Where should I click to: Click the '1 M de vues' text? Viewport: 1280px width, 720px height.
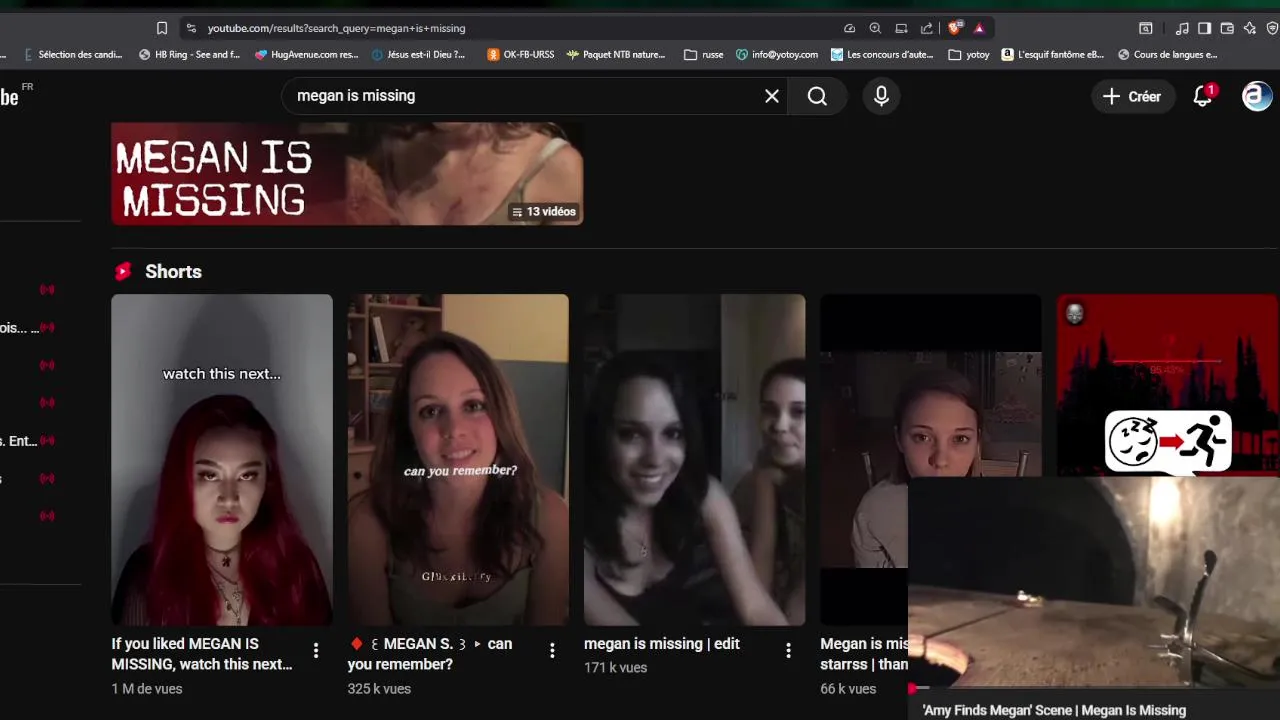point(147,689)
